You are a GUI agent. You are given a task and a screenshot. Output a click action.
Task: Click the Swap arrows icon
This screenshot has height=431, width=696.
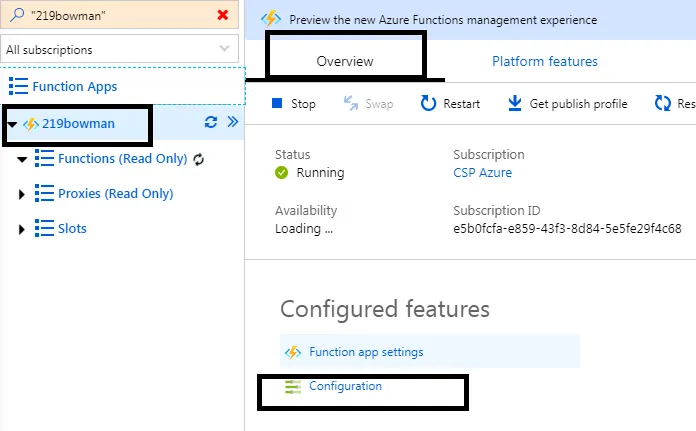pyautogui.click(x=351, y=103)
